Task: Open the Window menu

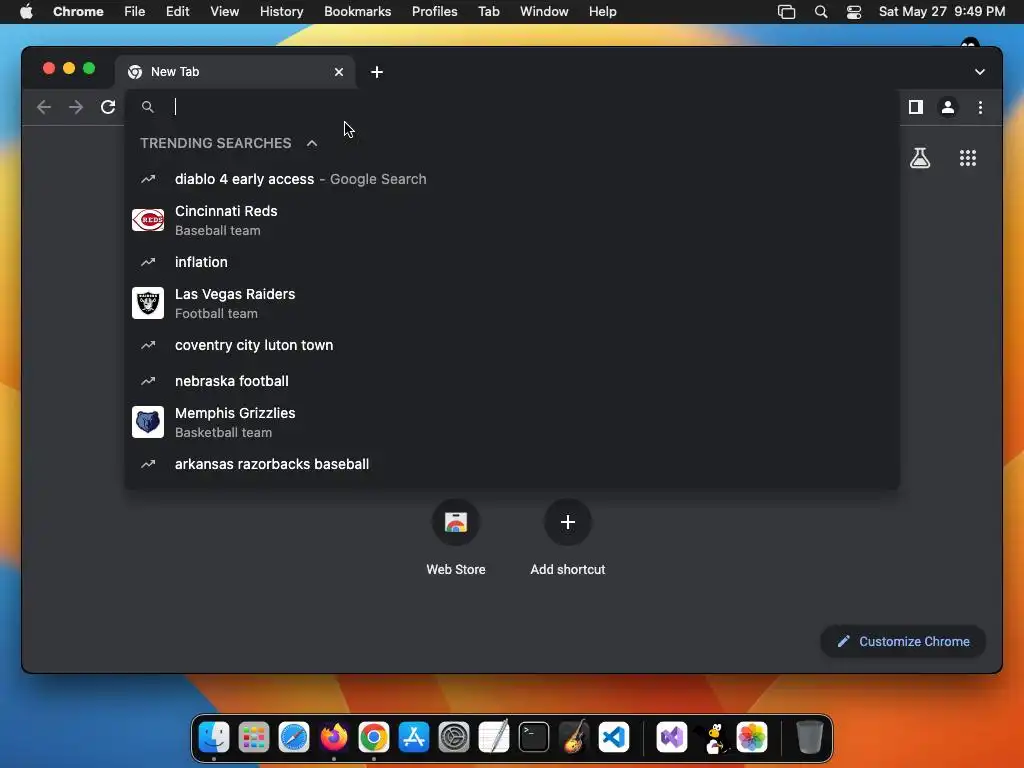Action: (544, 12)
